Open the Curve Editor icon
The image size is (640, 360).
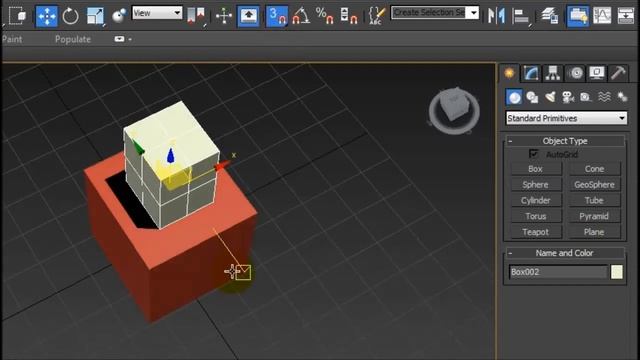pos(602,16)
